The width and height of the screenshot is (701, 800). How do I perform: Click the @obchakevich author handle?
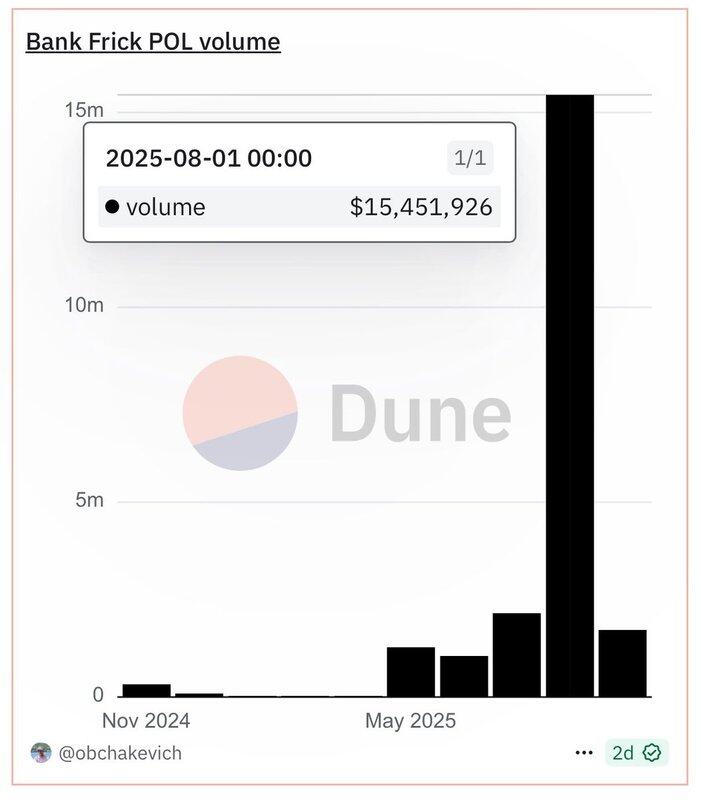120,753
